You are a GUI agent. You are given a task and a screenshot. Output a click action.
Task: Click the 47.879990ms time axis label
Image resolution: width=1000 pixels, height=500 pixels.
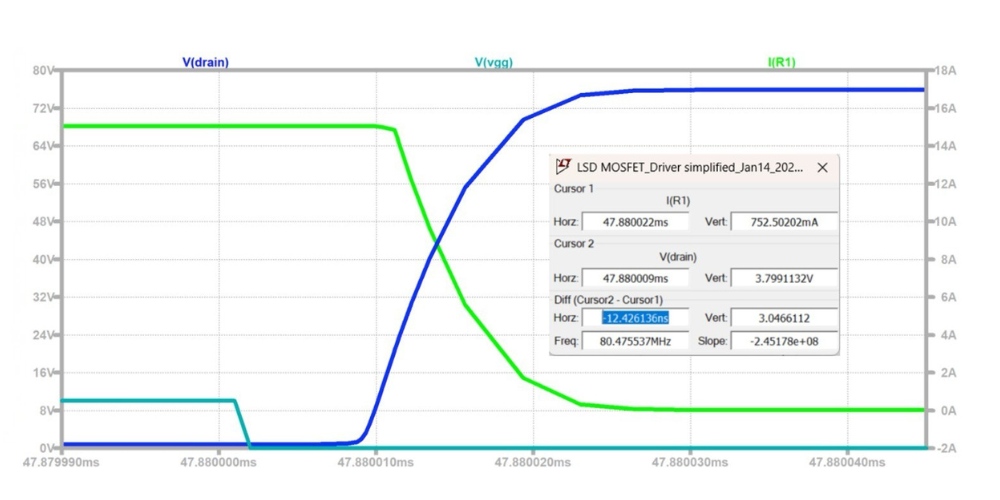(61, 462)
